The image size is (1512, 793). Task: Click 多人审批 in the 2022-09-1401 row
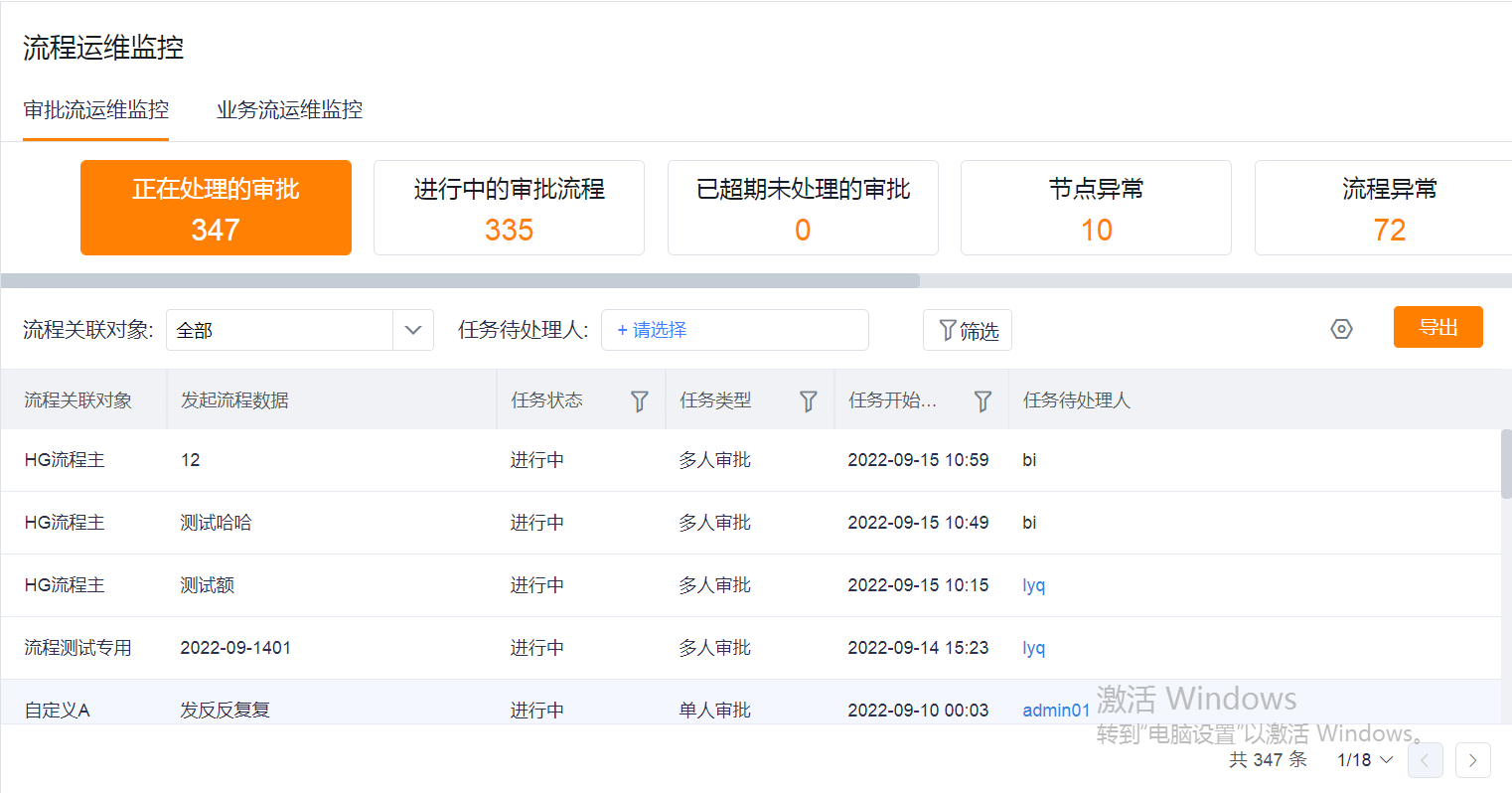coord(714,648)
